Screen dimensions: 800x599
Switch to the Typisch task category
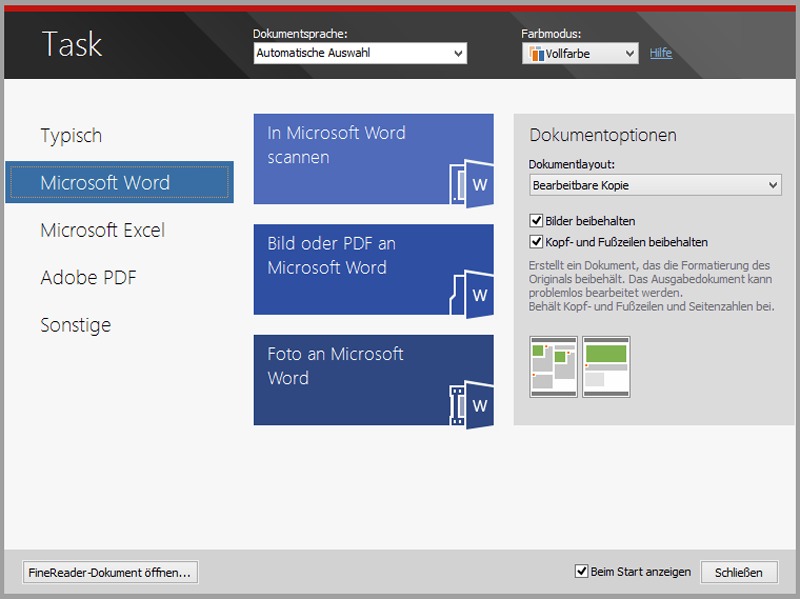tap(71, 136)
